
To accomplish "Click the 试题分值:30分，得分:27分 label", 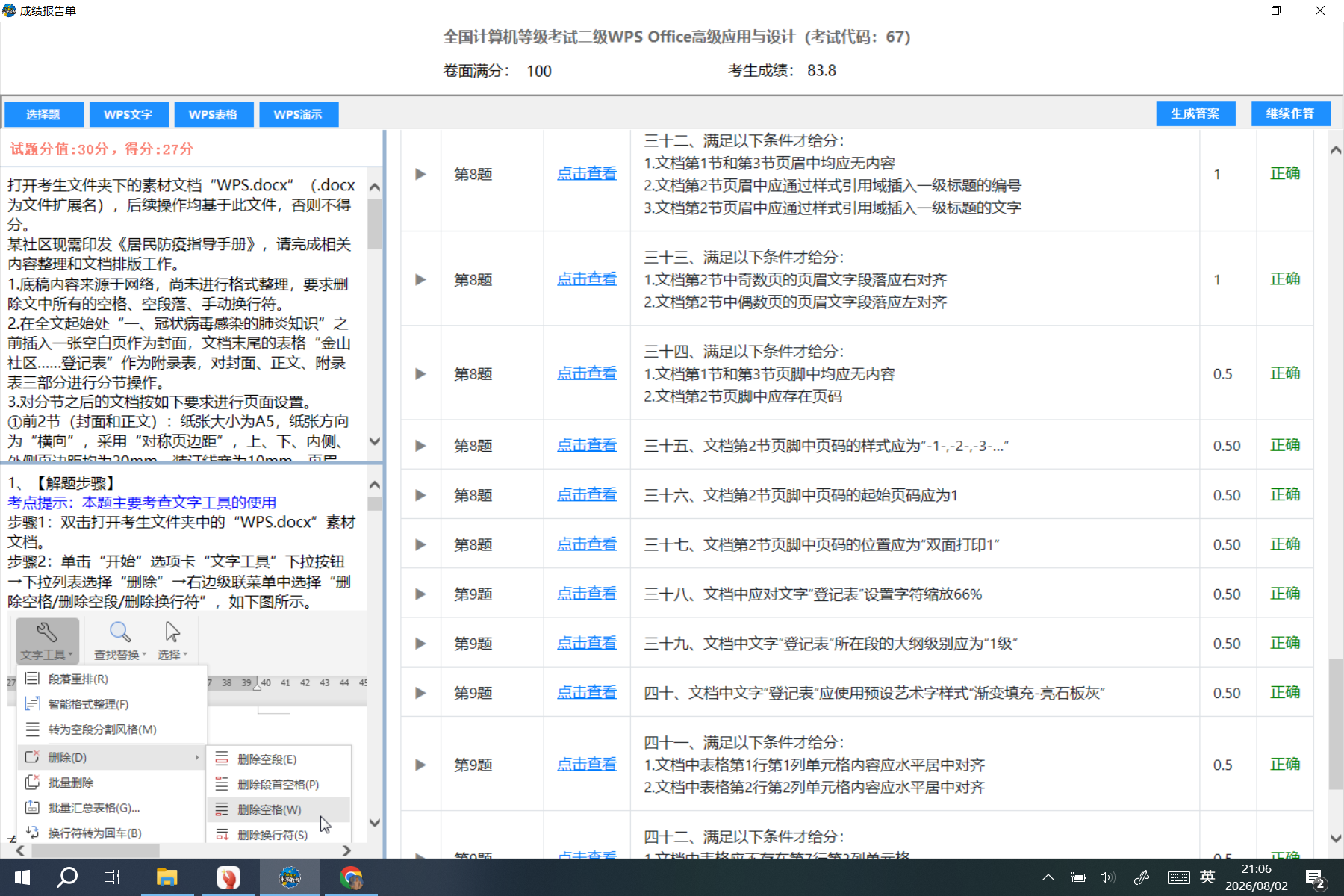I will coord(102,149).
